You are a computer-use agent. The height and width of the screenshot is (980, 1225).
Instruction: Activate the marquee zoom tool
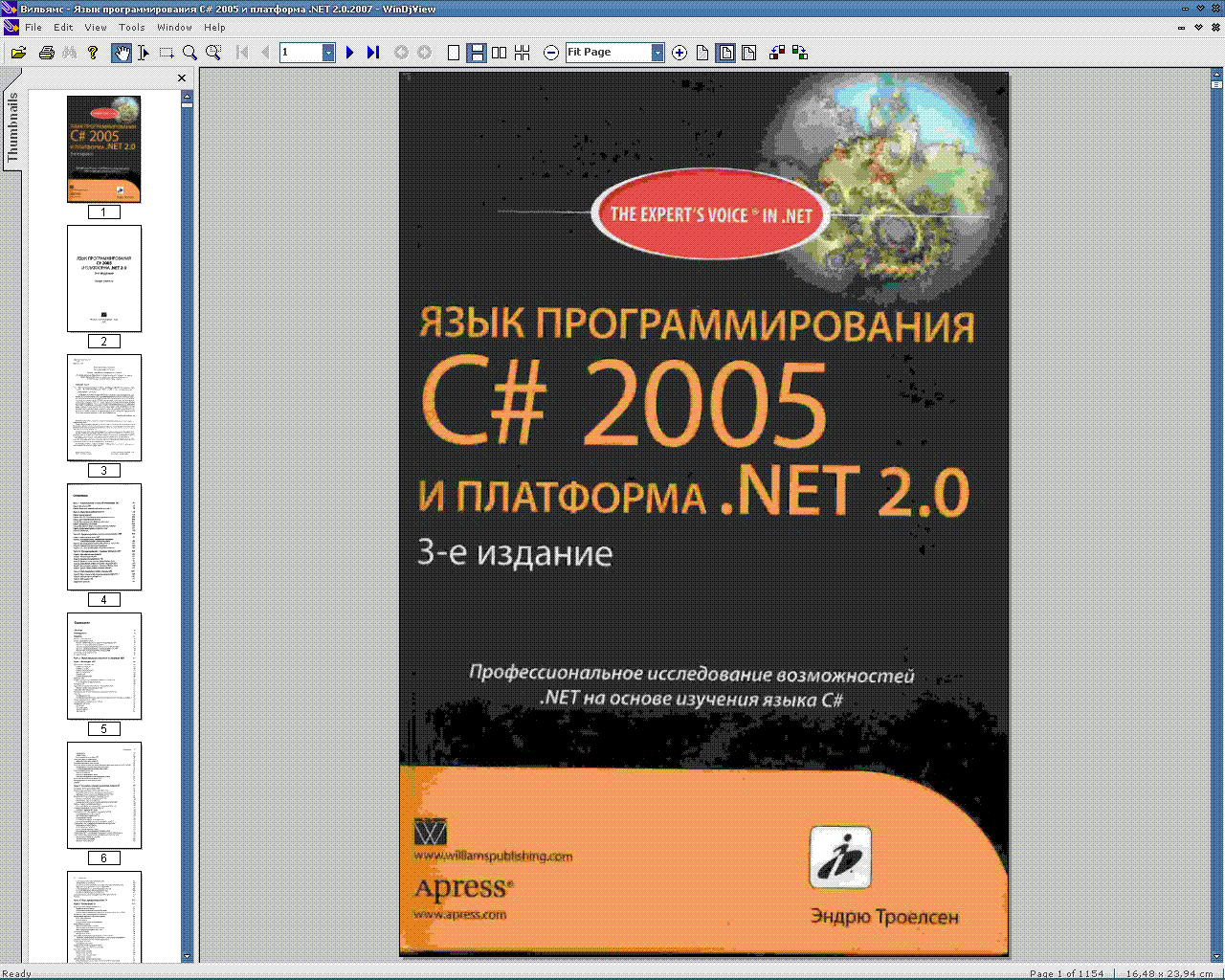point(213,53)
